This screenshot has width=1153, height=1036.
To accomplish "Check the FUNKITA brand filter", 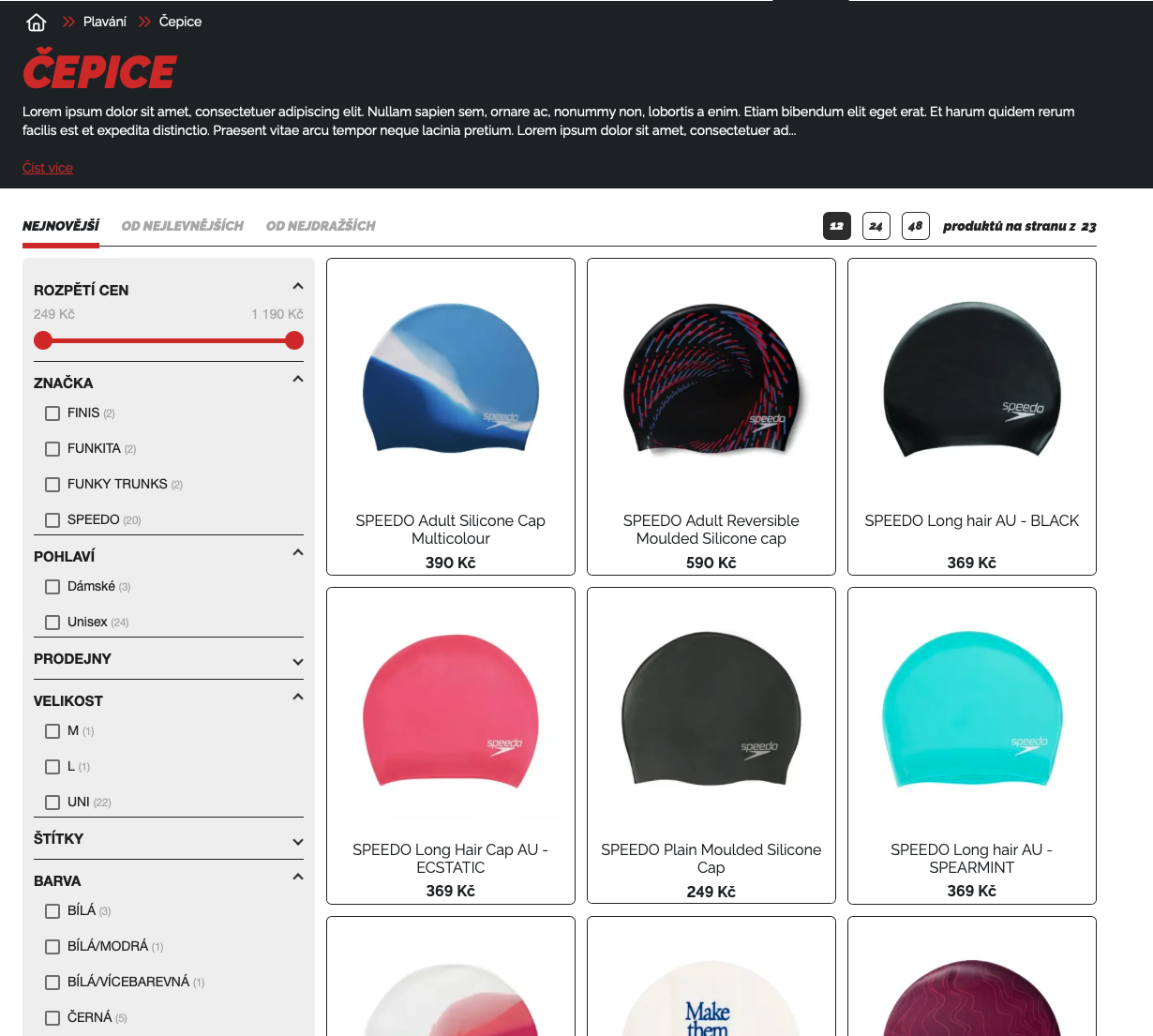I will coord(52,449).
